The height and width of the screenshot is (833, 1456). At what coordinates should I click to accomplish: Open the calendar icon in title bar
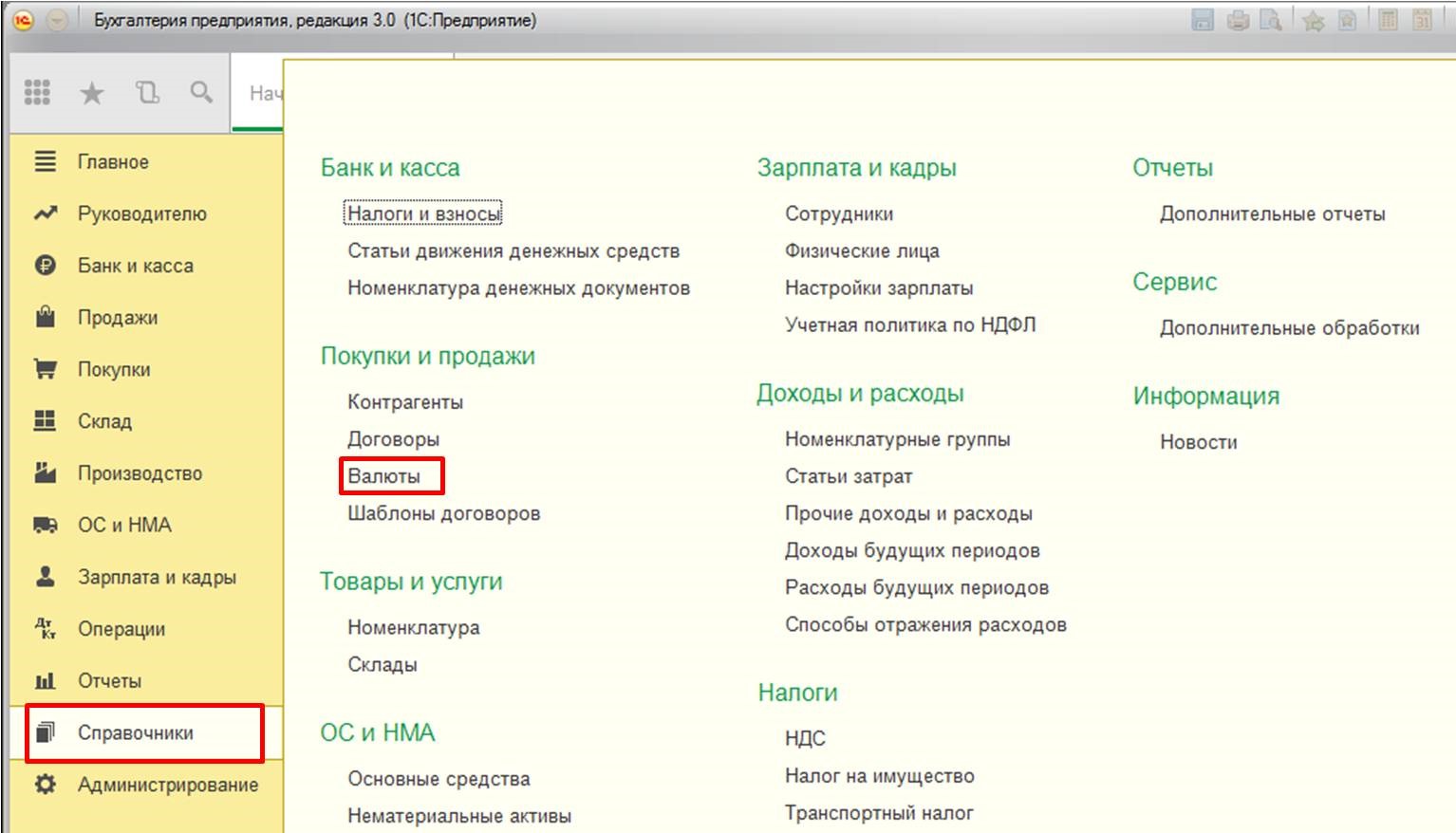1422,20
